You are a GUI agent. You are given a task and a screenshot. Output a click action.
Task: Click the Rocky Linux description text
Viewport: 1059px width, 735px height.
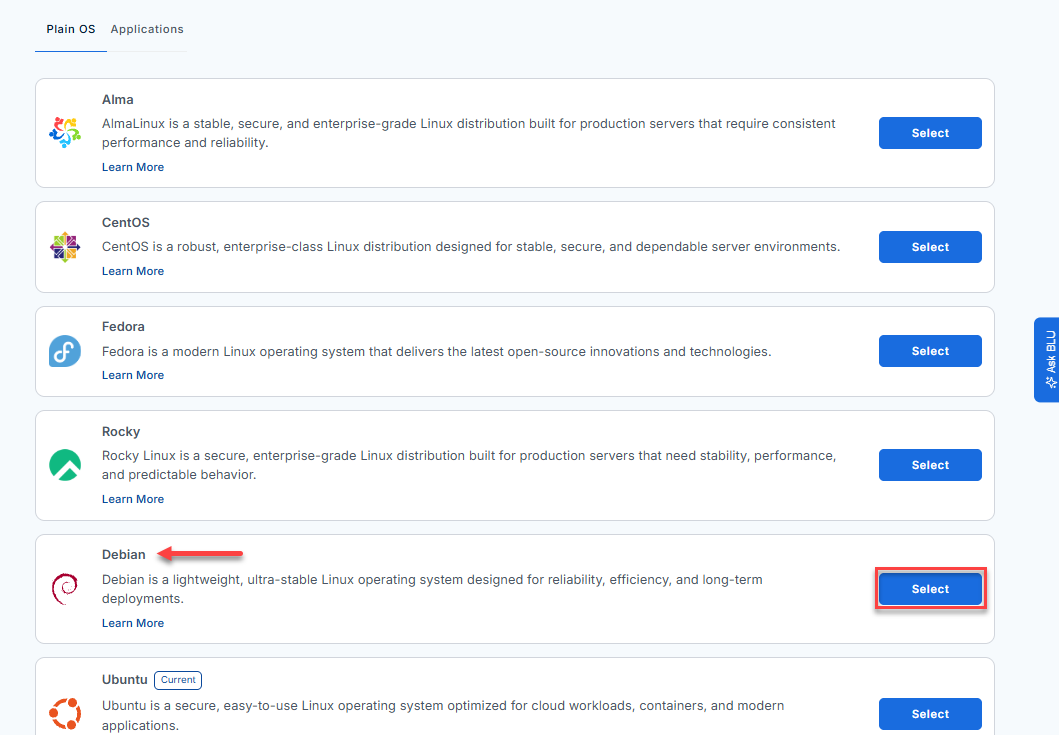pyautogui.click(x=469, y=465)
